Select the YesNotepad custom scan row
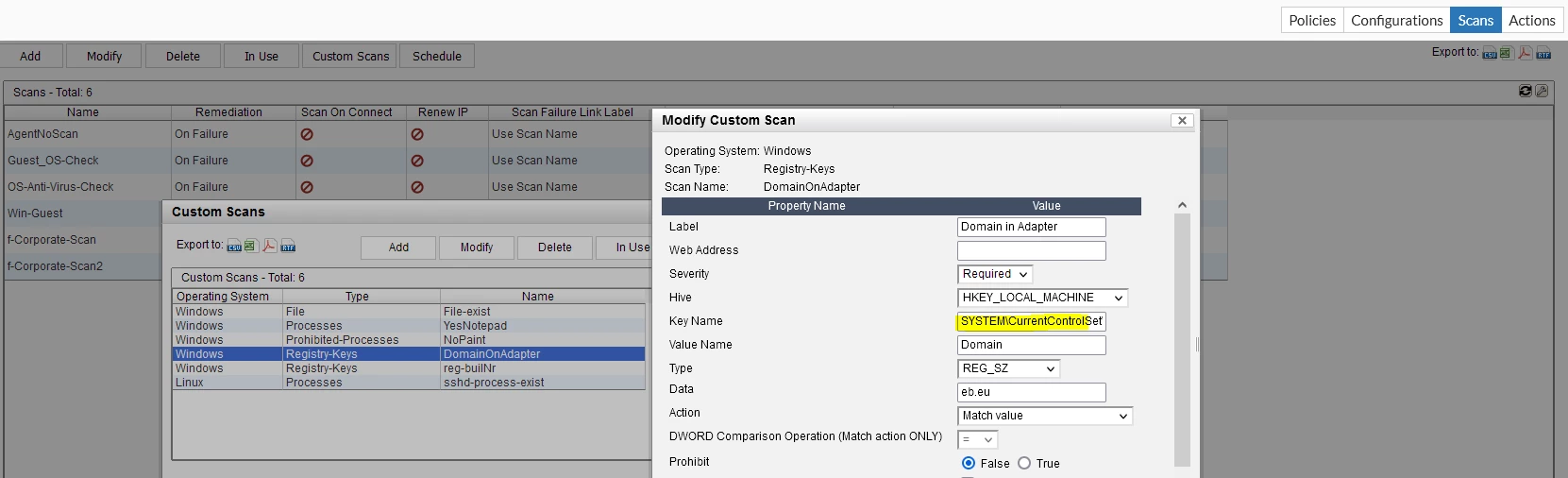The height and width of the screenshot is (478, 1568). pos(409,326)
